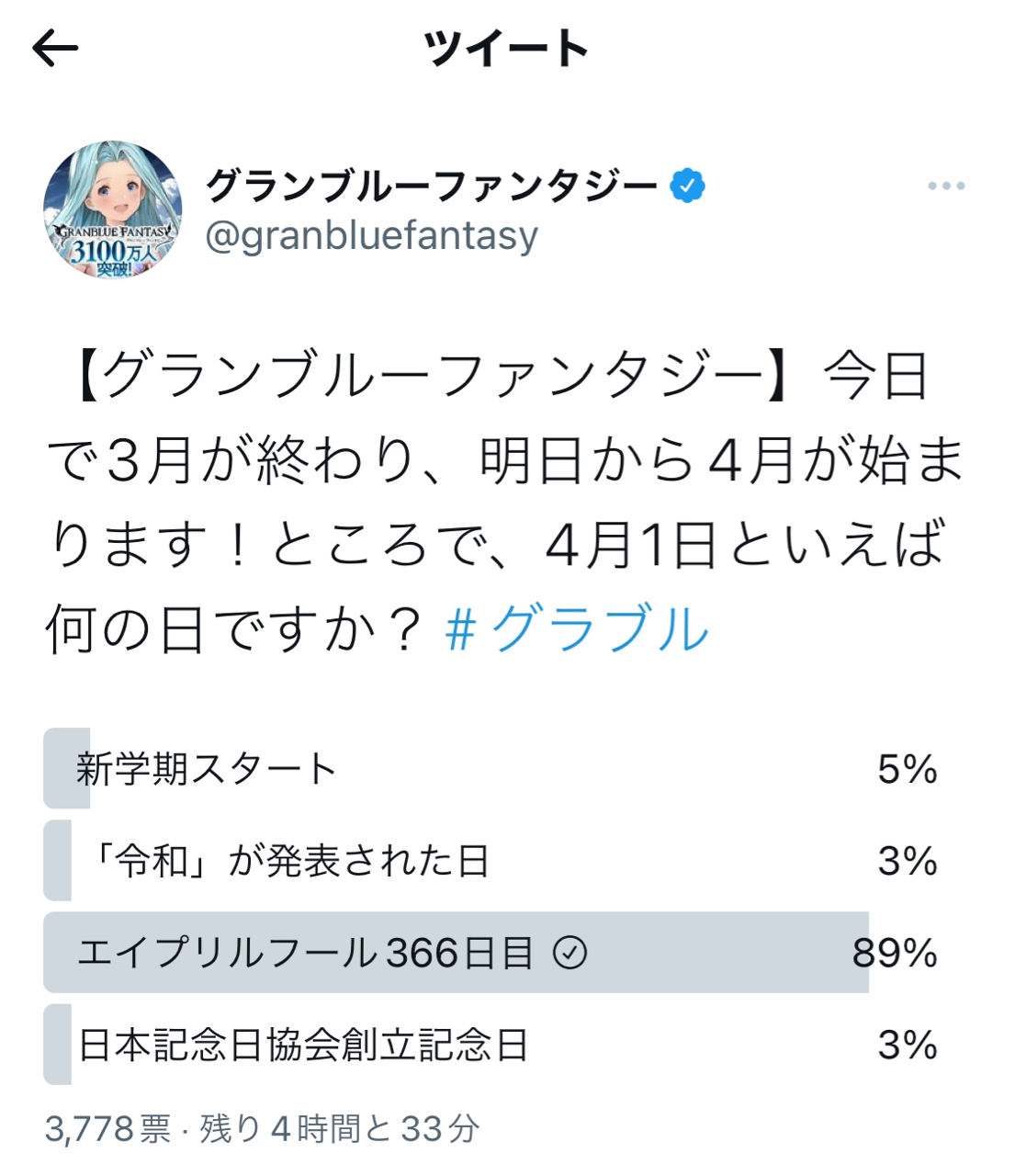Click the 3% result for 日本記念日協会創立記念日
Image resolution: width=1015 pixels, height=1176 pixels.
point(907,1045)
